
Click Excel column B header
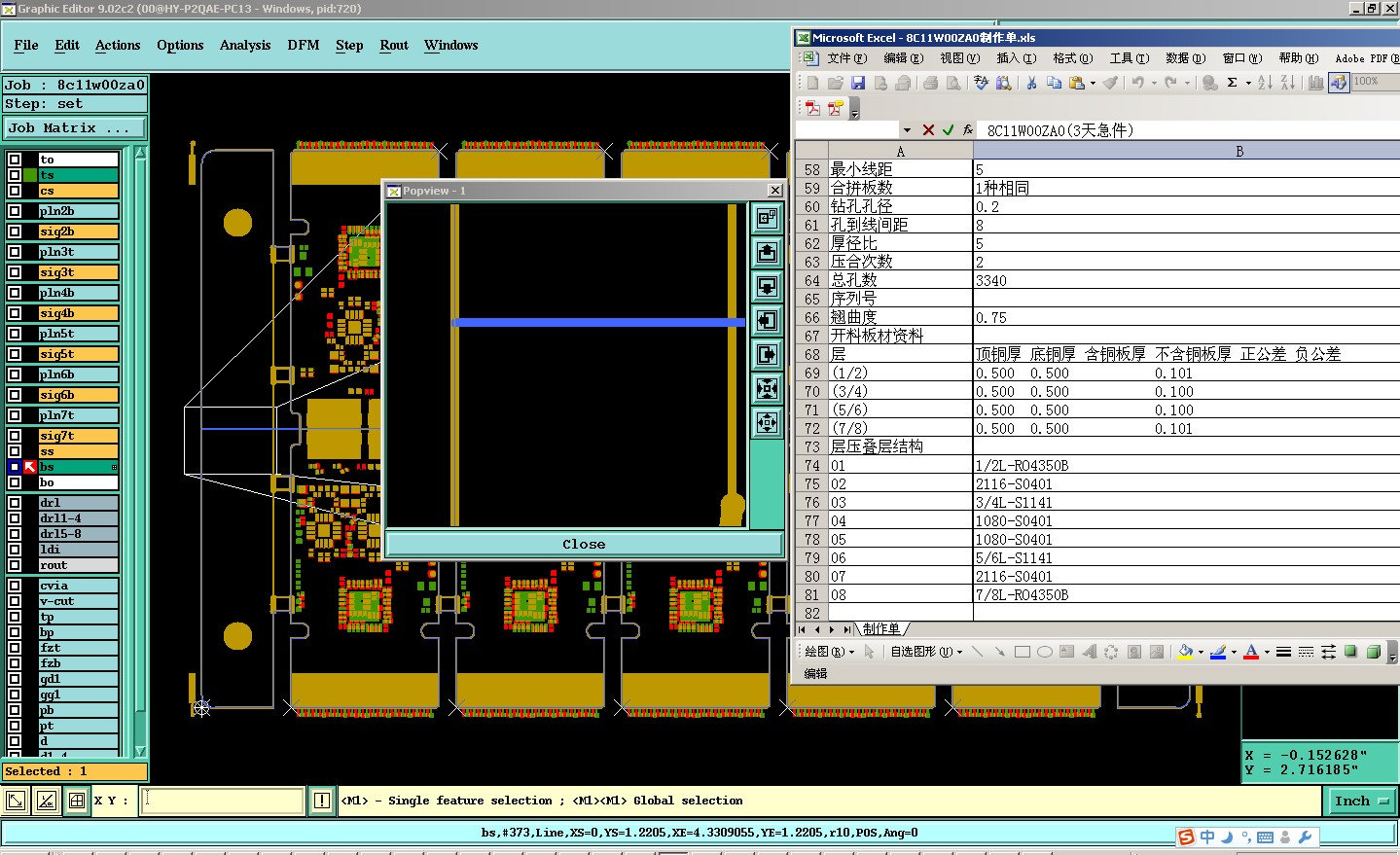tap(1238, 151)
